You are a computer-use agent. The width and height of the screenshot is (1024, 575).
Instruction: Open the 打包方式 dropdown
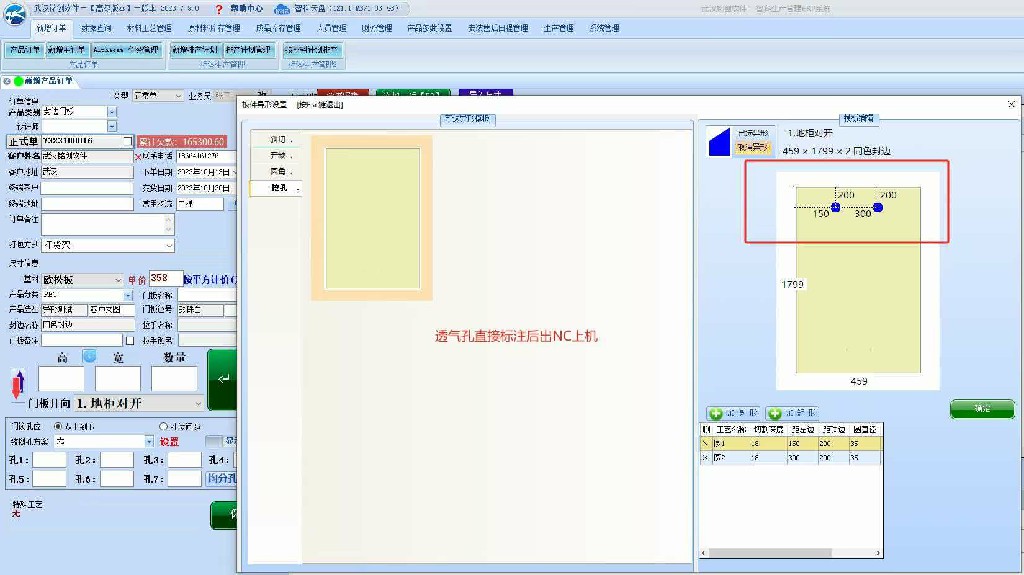pos(169,245)
